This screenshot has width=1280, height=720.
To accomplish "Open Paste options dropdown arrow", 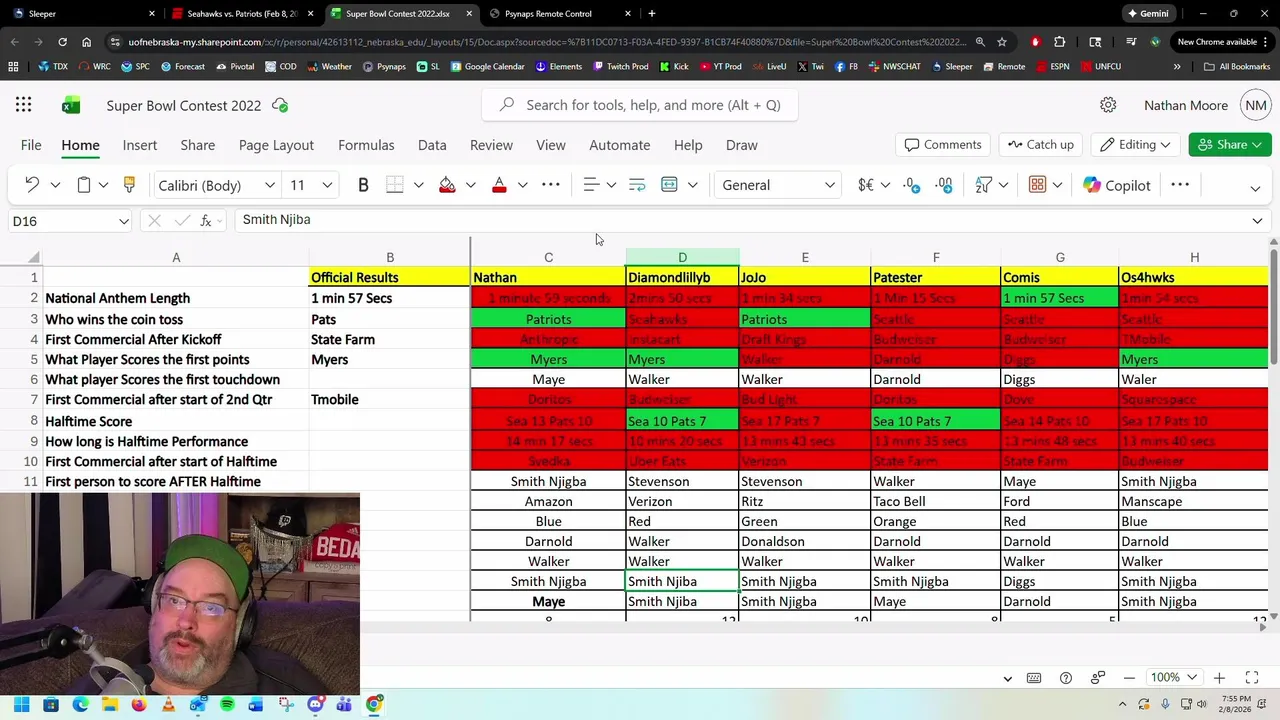I will coord(103,185).
